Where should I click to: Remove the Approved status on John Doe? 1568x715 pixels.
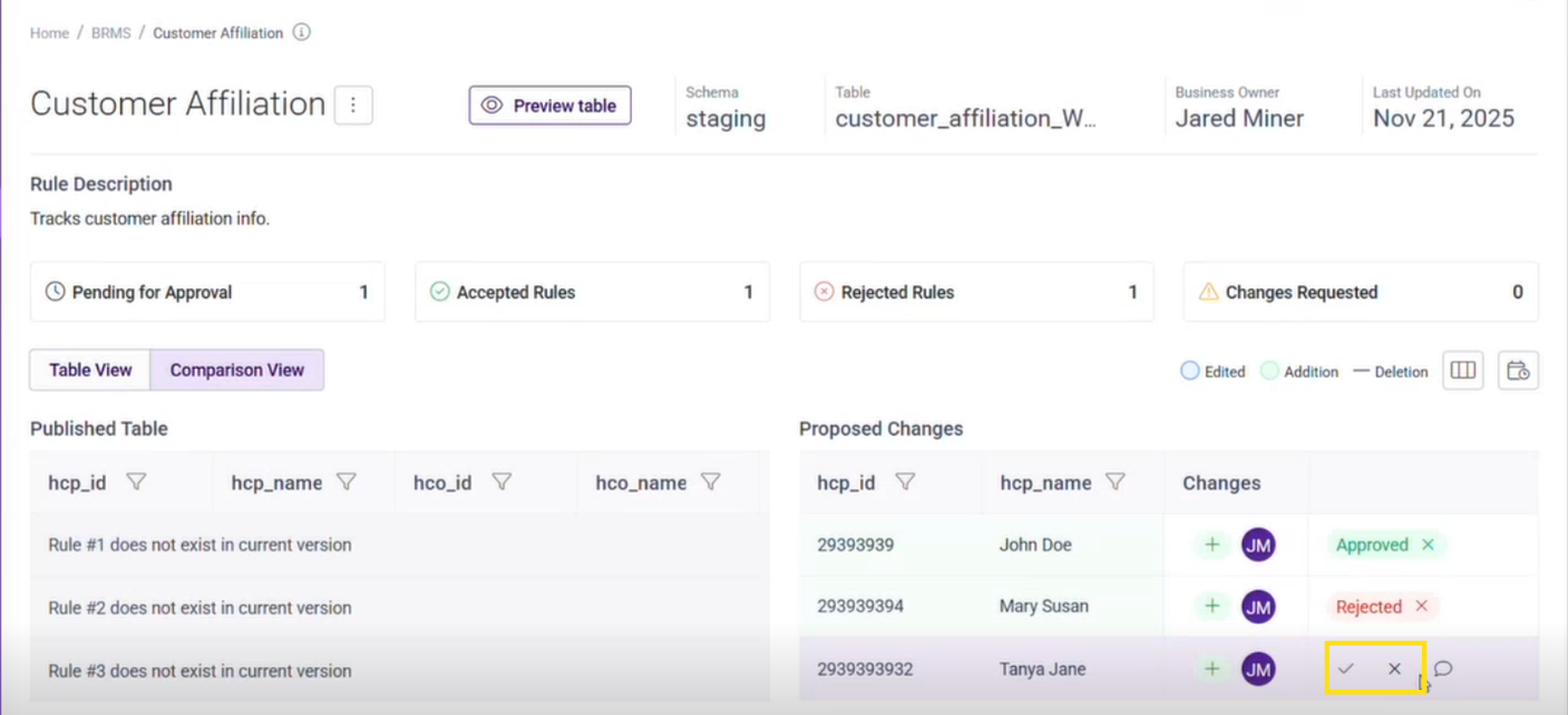tap(1428, 544)
